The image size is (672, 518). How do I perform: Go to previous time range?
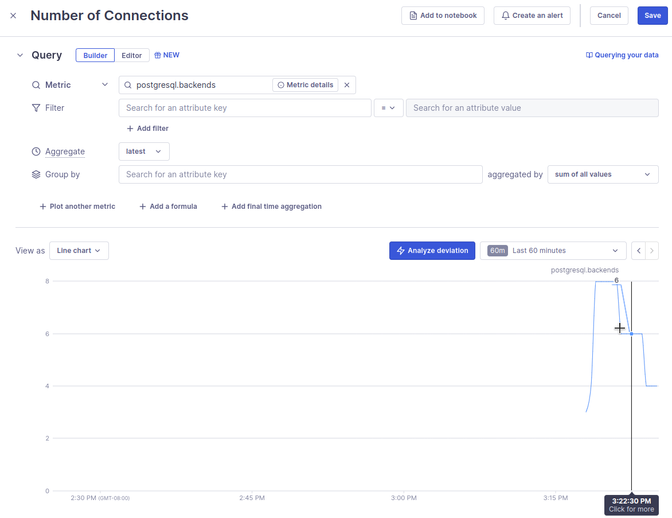(639, 251)
